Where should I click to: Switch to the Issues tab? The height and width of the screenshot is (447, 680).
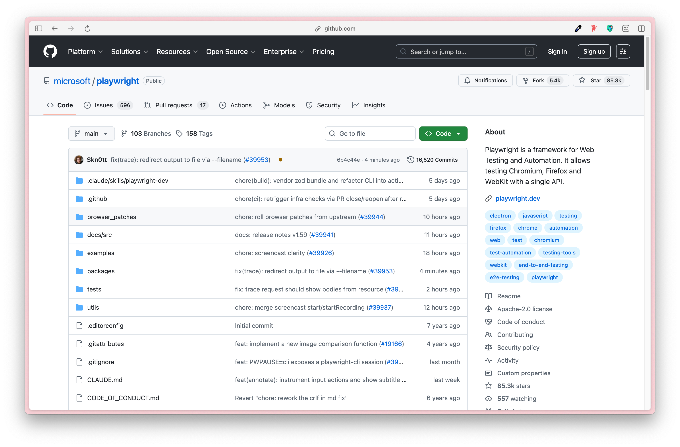coord(108,105)
